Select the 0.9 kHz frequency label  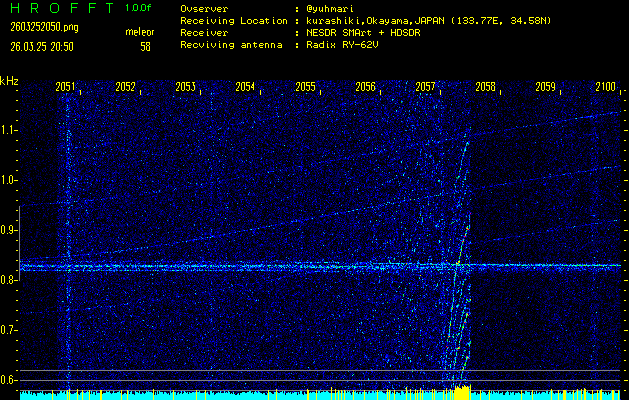point(9,230)
